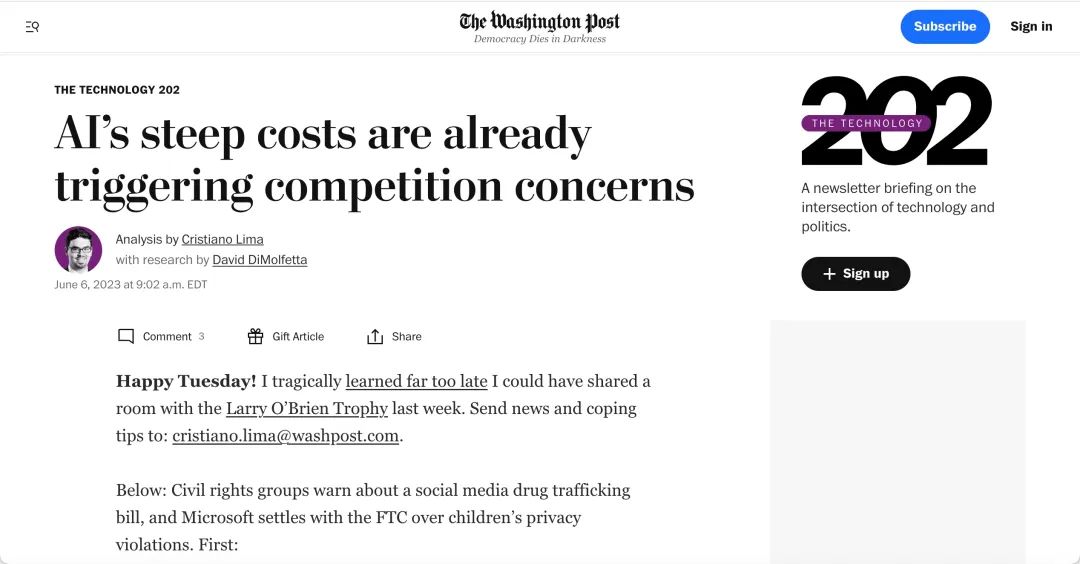Click the cristiano.lima@washpost.com email link
This screenshot has height=564, width=1080.
(286, 436)
